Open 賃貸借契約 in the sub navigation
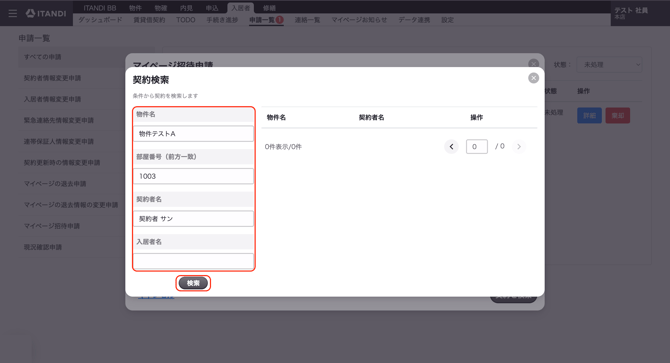The width and height of the screenshot is (670, 363). point(149,20)
